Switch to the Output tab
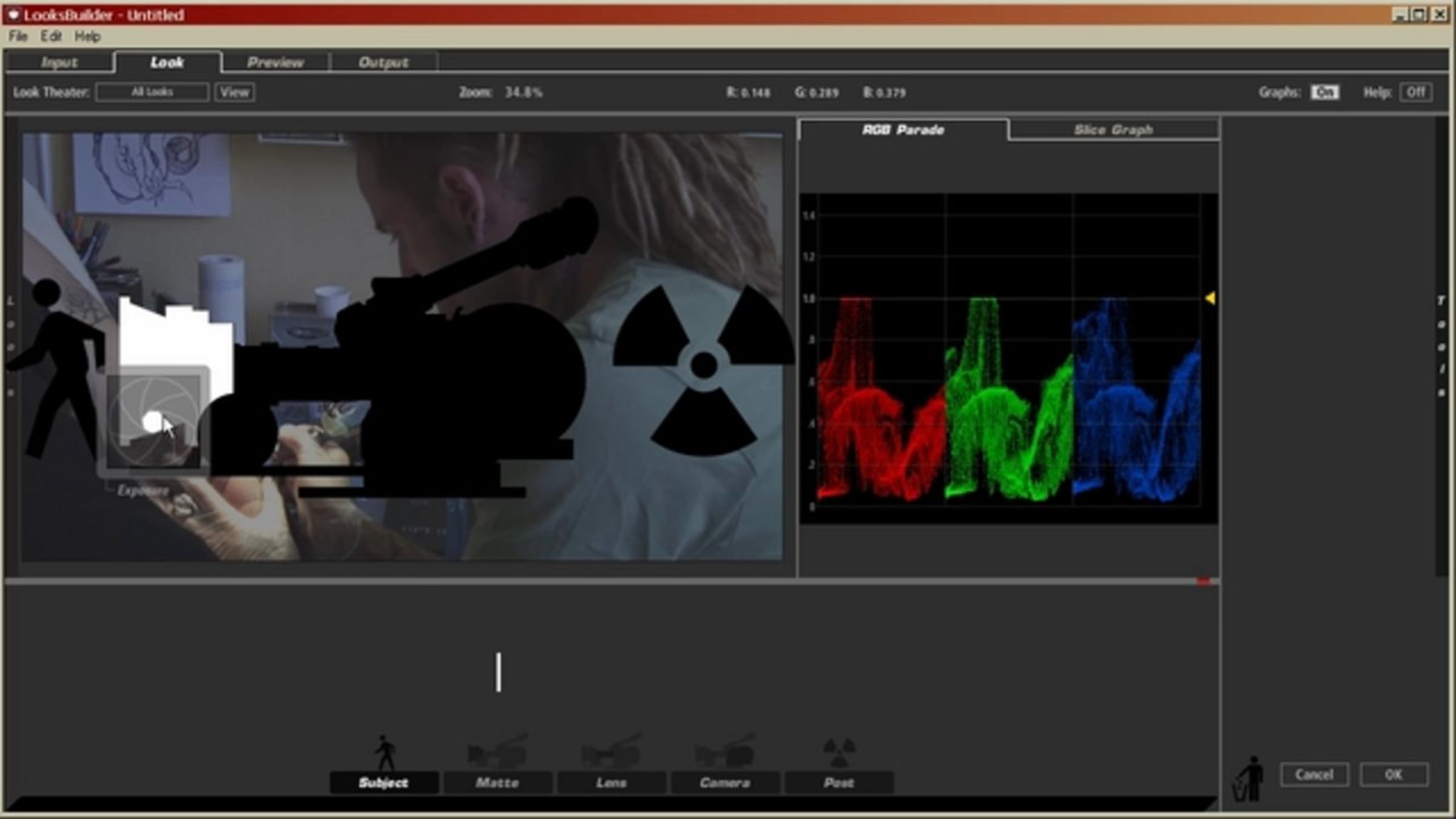The height and width of the screenshot is (819, 1456). pos(383,62)
